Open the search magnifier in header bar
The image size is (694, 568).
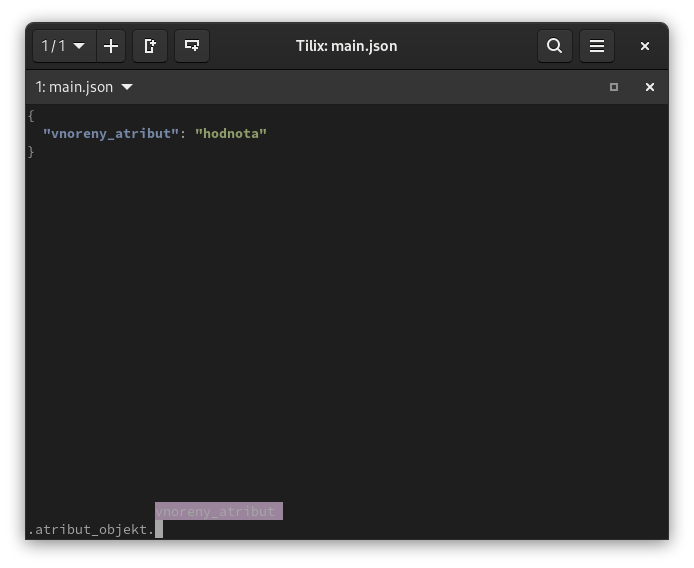(x=554, y=46)
